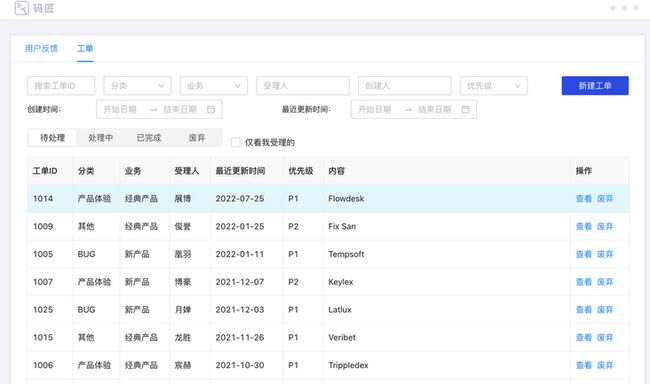Click date cell 2022-01-11
The height and width of the screenshot is (384, 650).
coord(247,254)
